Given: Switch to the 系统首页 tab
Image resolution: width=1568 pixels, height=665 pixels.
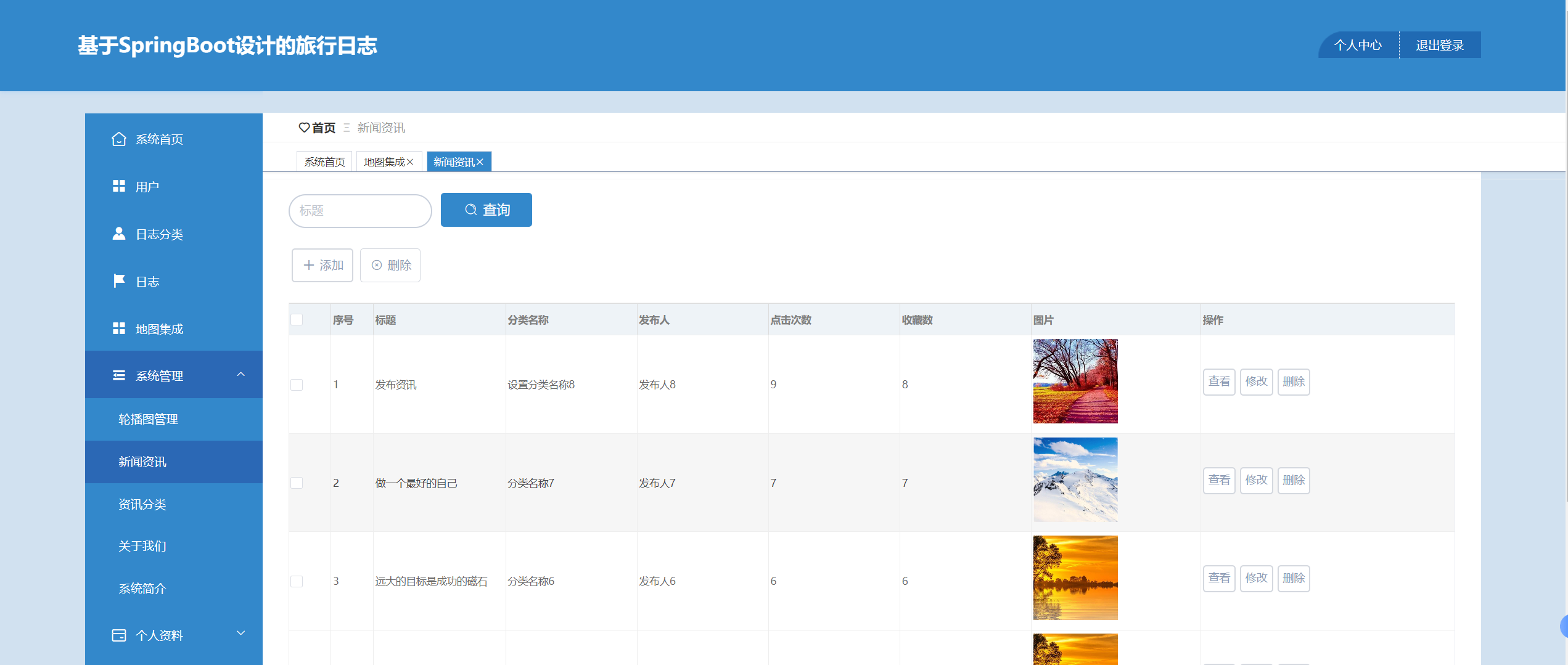Looking at the screenshot, I should coord(324,162).
